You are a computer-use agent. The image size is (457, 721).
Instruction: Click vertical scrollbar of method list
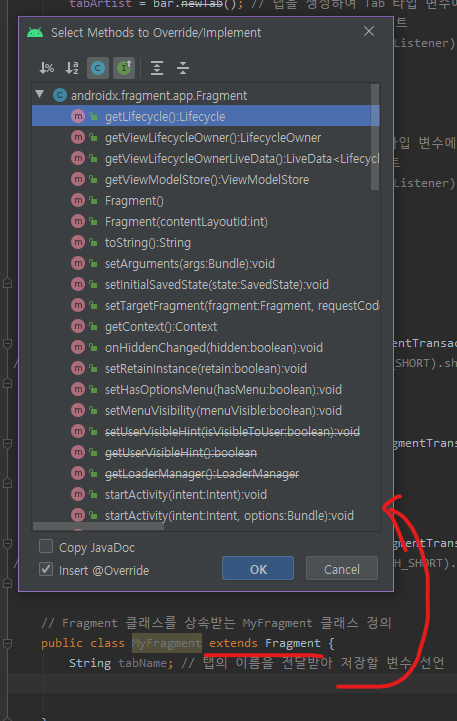point(375,137)
